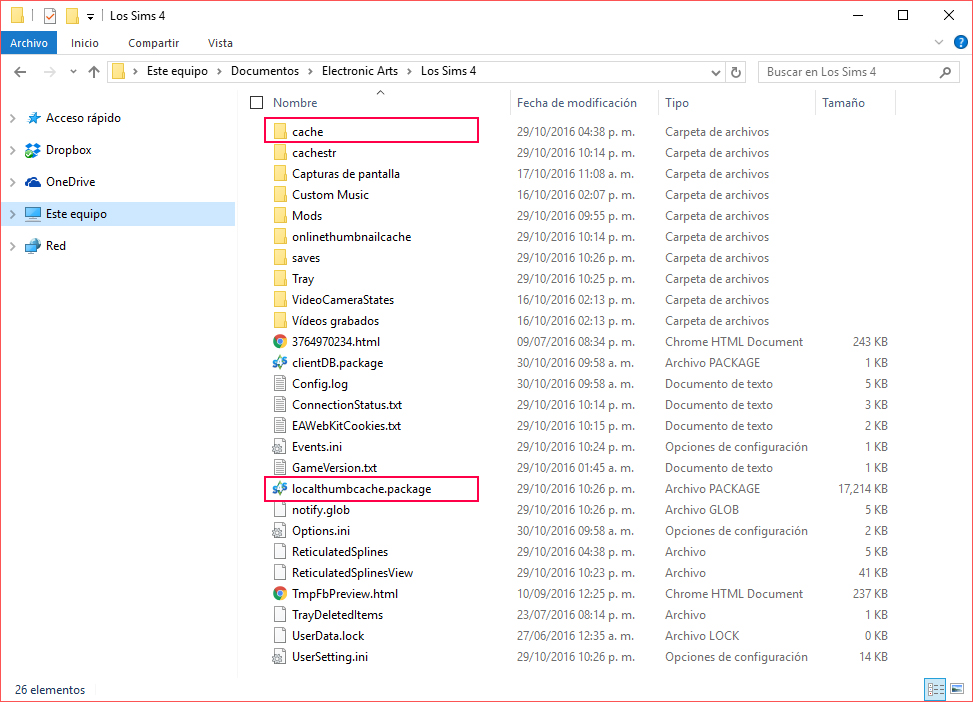The height and width of the screenshot is (702, 973).
Task: Select the Tray folder icon
Action: point(280,279)
